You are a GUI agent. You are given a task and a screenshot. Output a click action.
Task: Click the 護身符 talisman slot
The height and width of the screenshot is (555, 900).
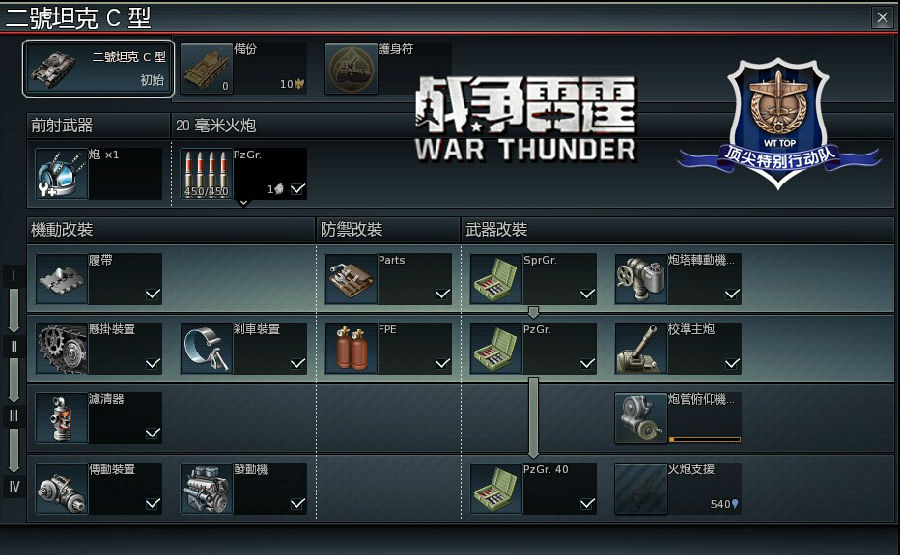[388, 69]
